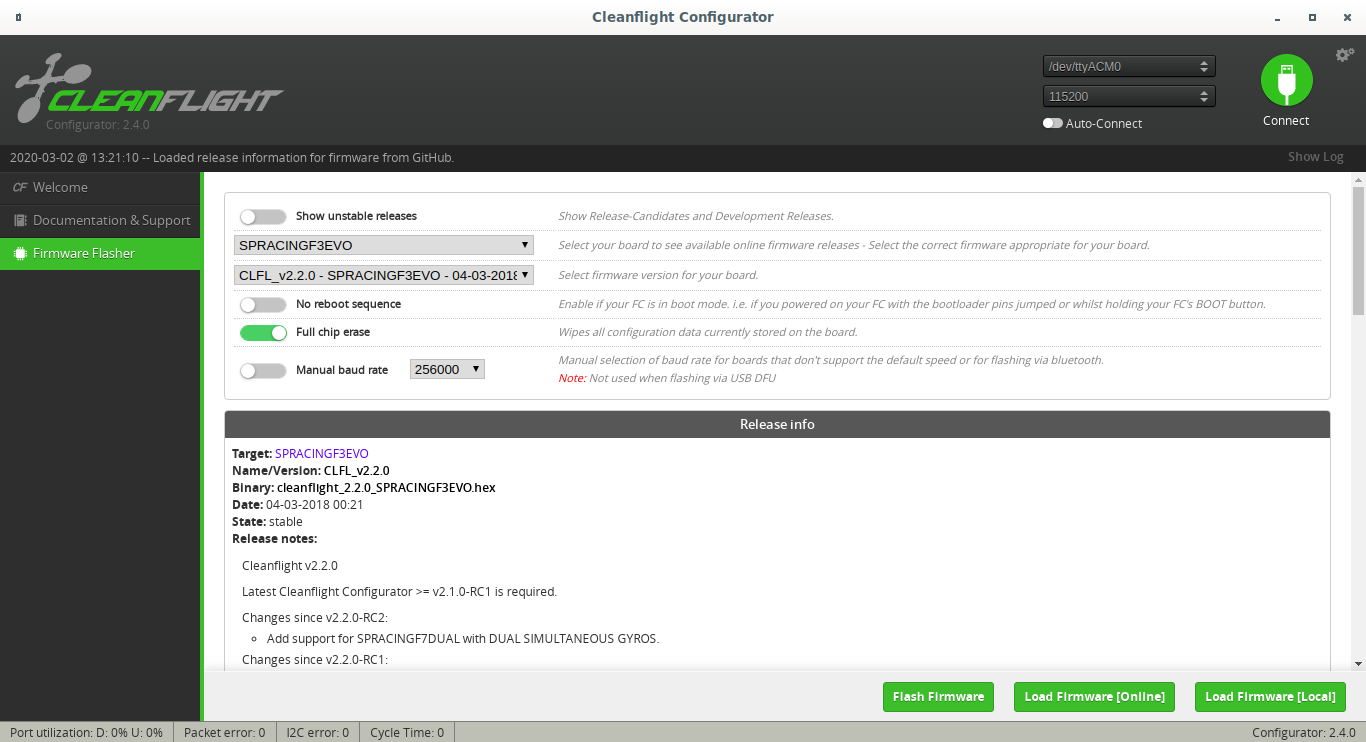
Task: Click the scrollbar down arrow
Action: [1358, 663]
